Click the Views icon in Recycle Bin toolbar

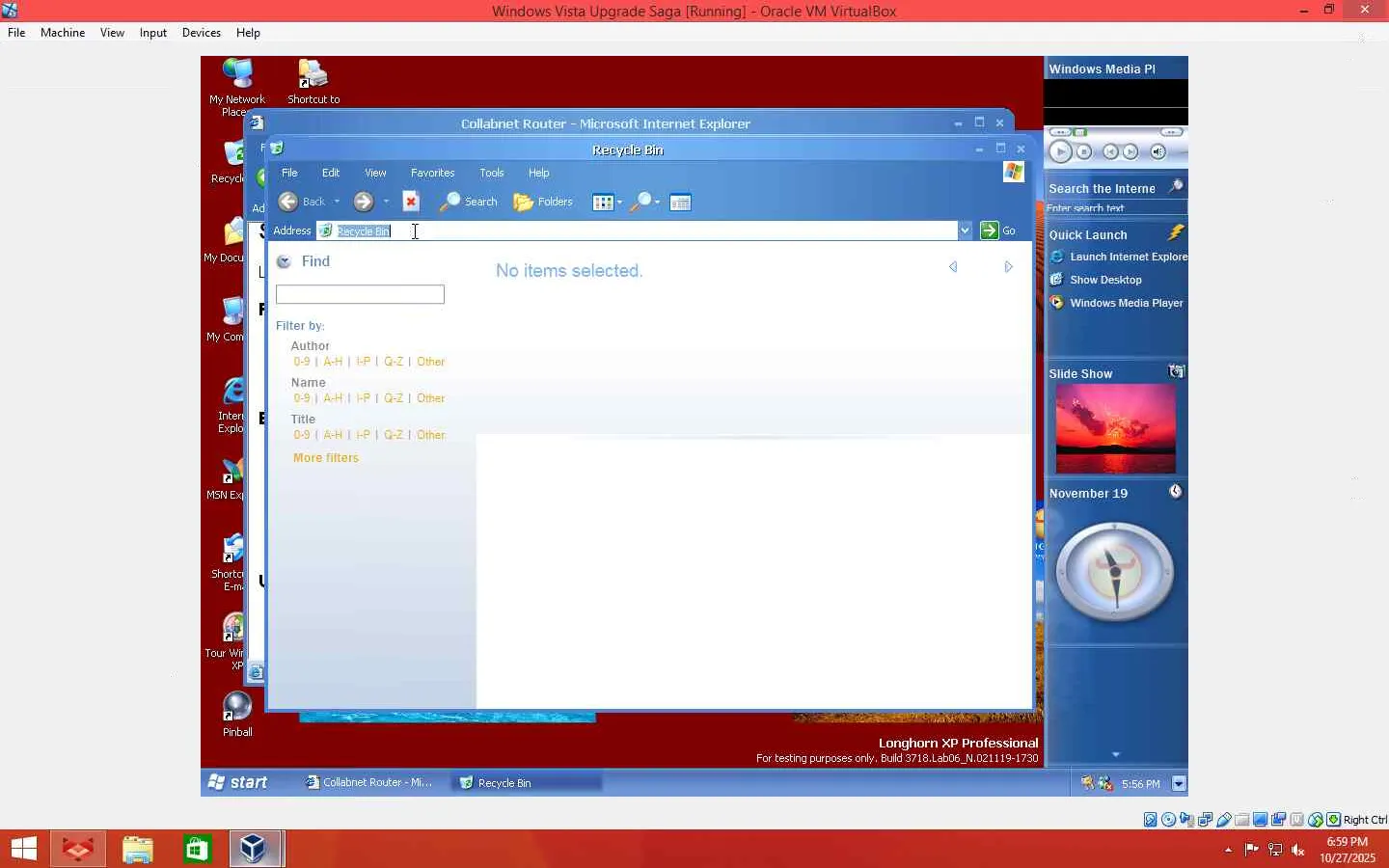[603, 202]
